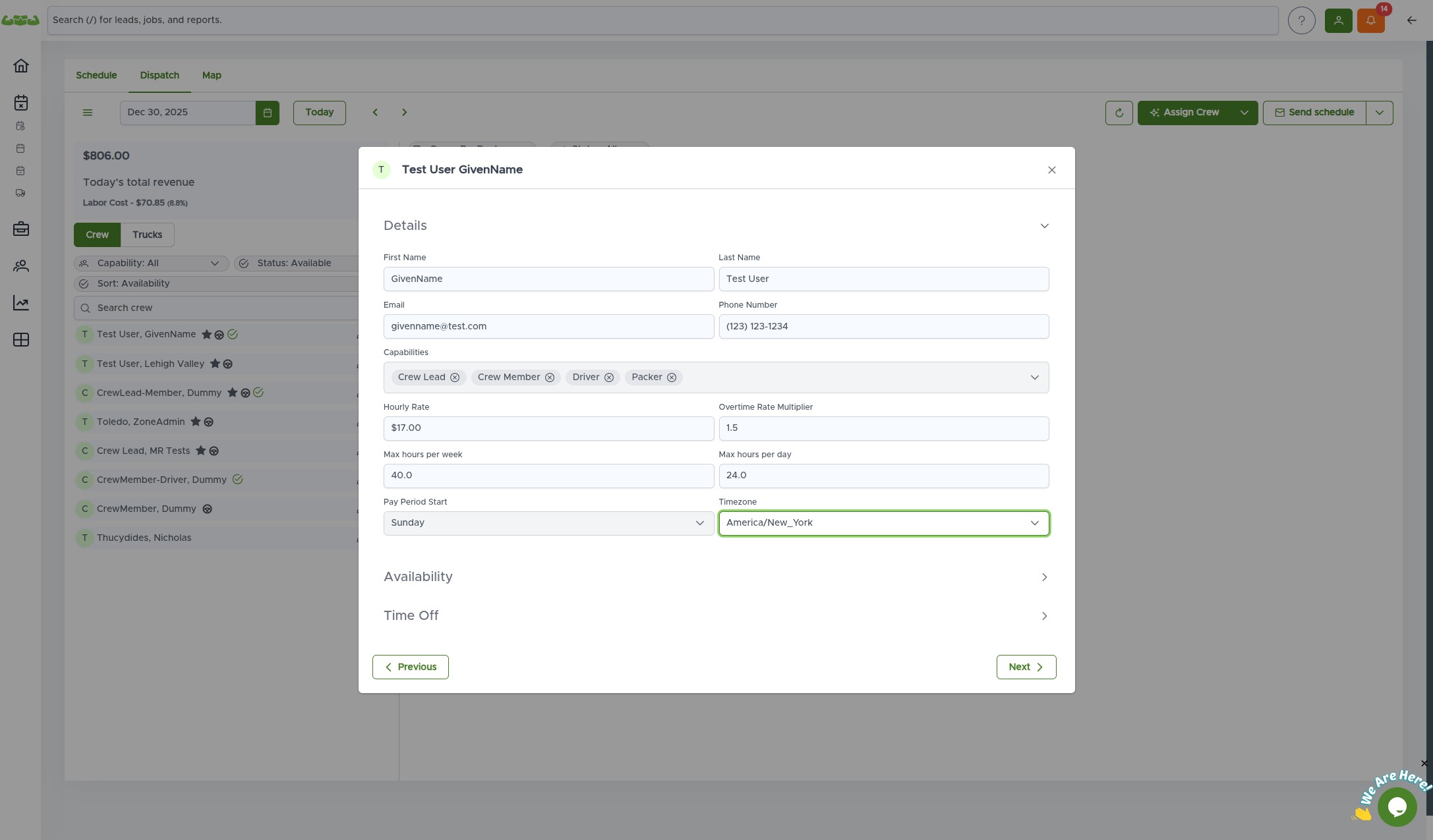This screenshot has height=840, width=1433.
Task: Click the Max hours per week field
Action: (x=548, y=476)
